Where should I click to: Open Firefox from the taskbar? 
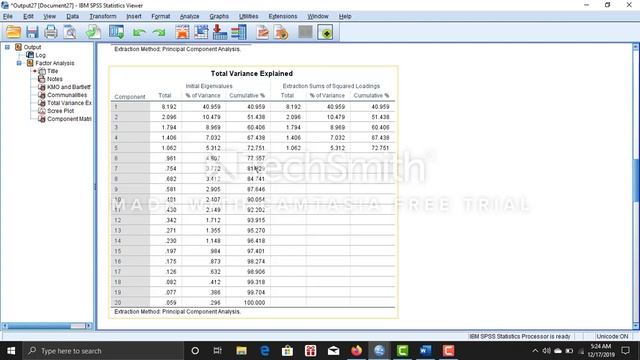pos(356,351)
